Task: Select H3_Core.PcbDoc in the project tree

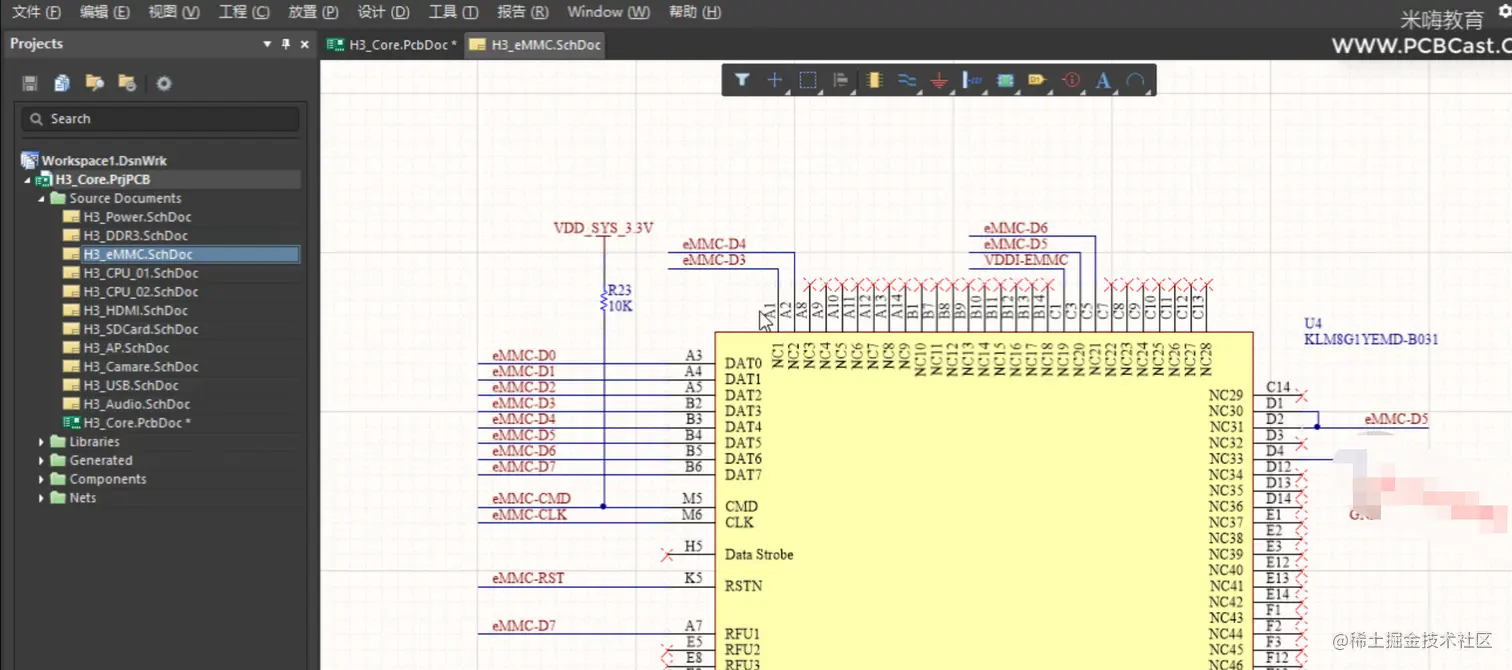Action: click(x=137, y=423)
